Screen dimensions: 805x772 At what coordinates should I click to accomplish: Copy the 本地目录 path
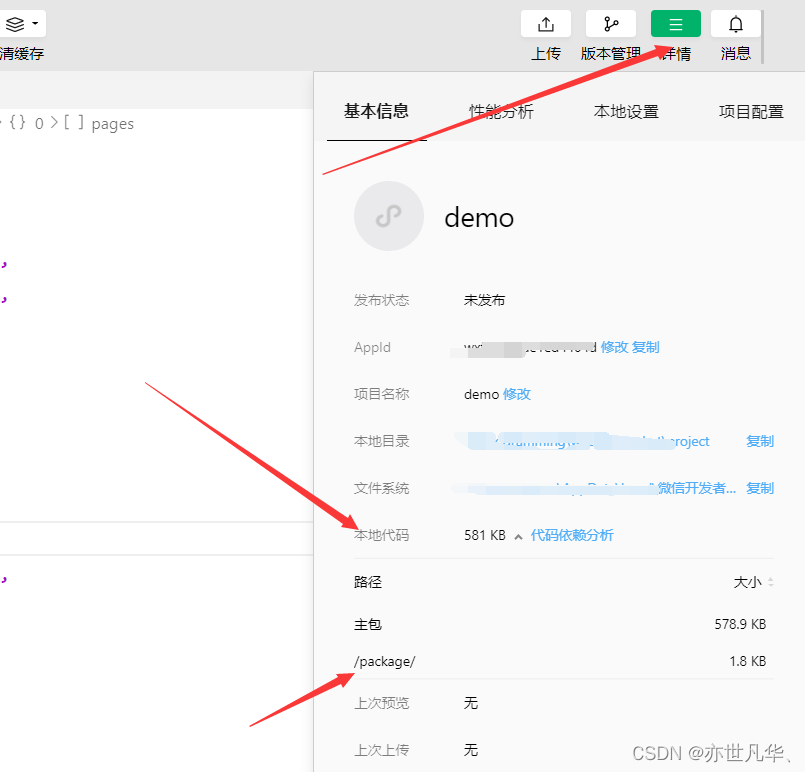(760, 441)
